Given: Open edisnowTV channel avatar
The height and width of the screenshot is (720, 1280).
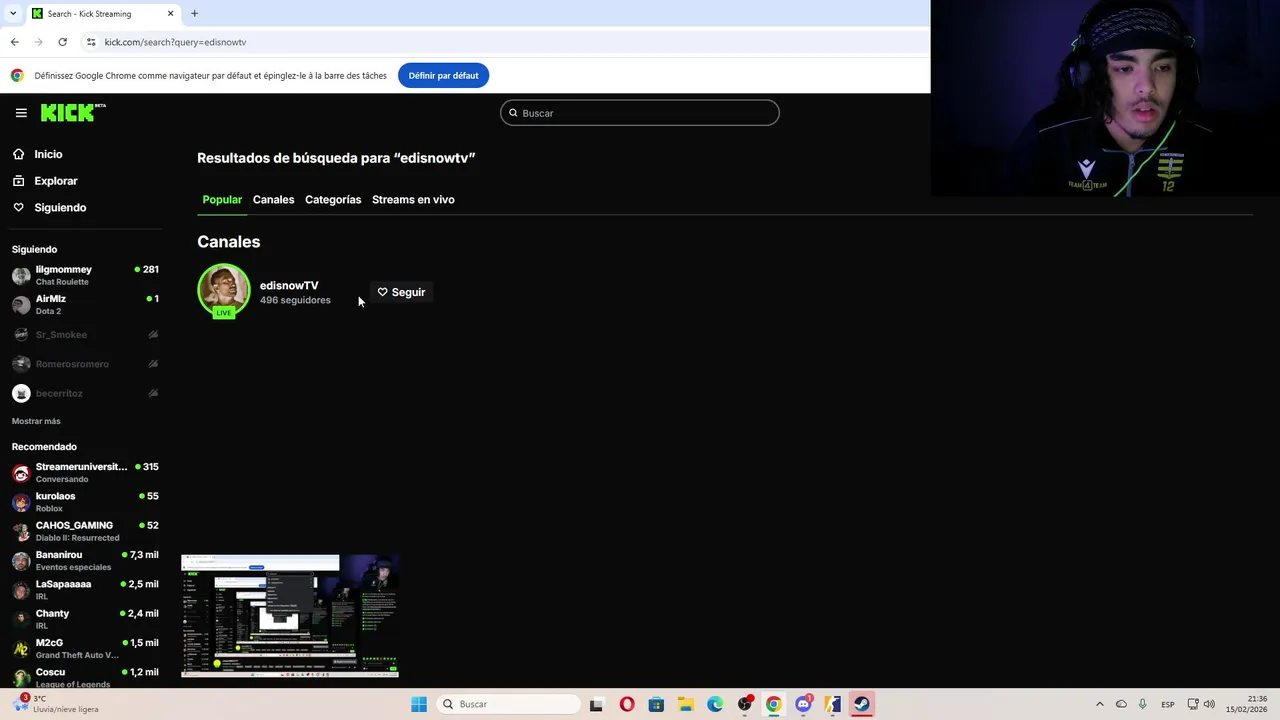Looking at the screenshot, I should click(x=224, y=290).
